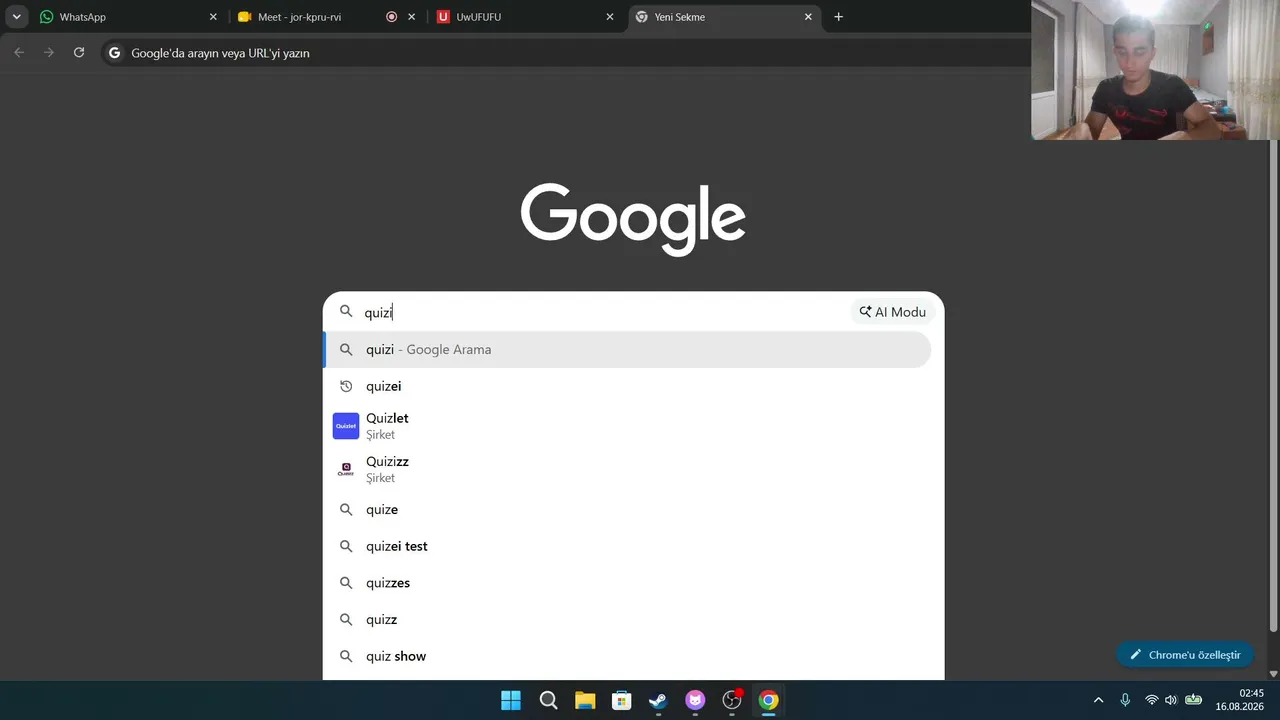Focus the address bar URL field
Image resolution: width=1280 pixels, height=720 pixels.
click(565, 53)
